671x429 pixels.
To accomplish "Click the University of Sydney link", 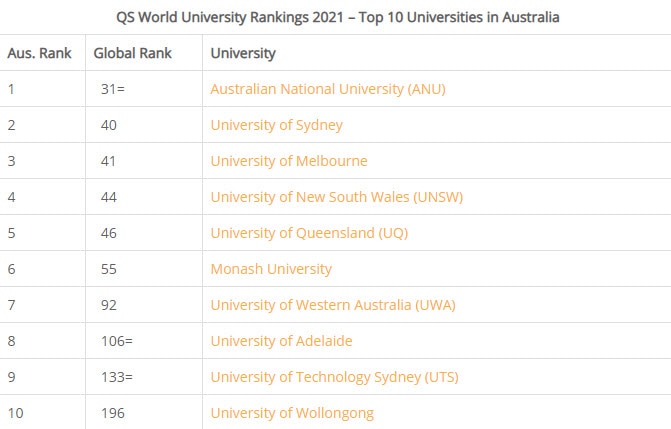I will 276,125.
